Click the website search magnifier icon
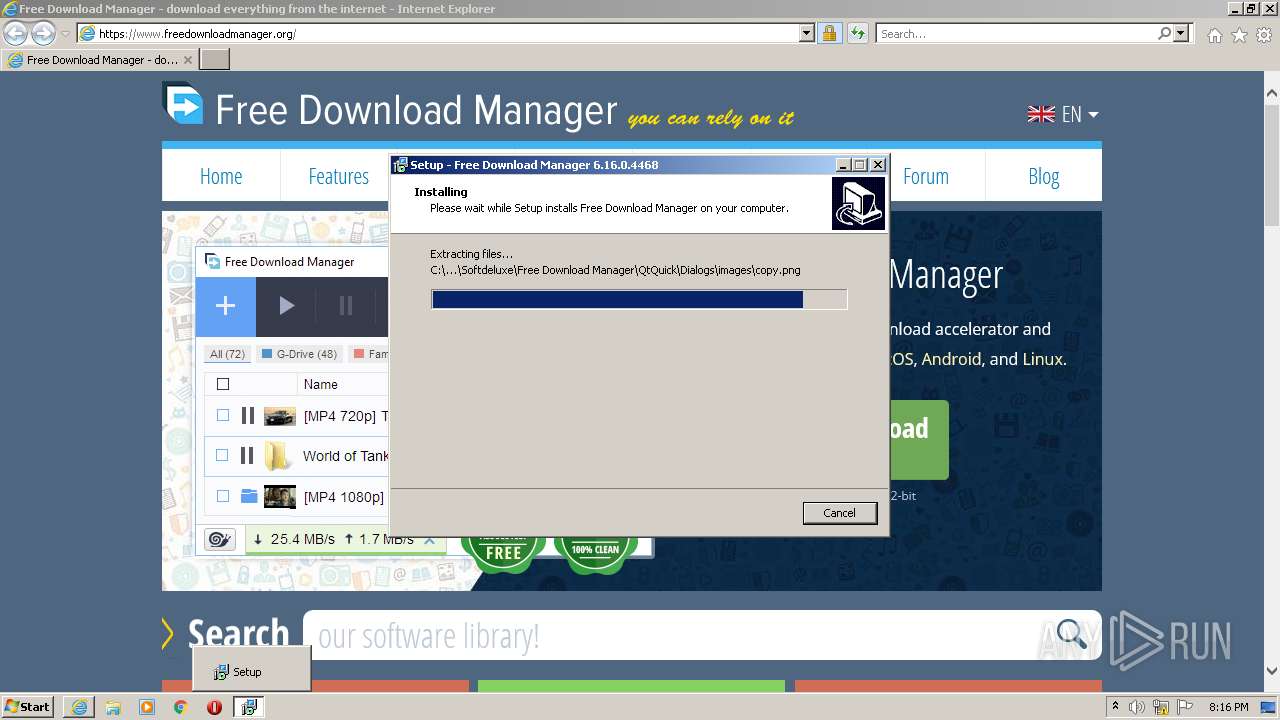Image resolution: width=1280 pixels, height=720 pixels. [x=1071, y=634]
